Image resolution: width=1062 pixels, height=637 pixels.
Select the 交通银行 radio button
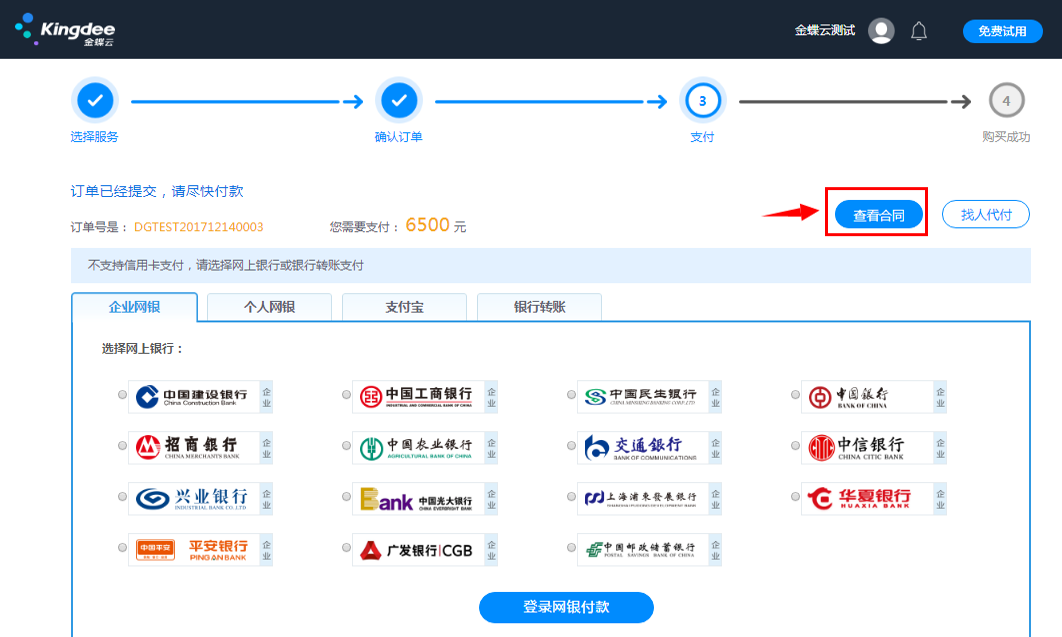571,445
